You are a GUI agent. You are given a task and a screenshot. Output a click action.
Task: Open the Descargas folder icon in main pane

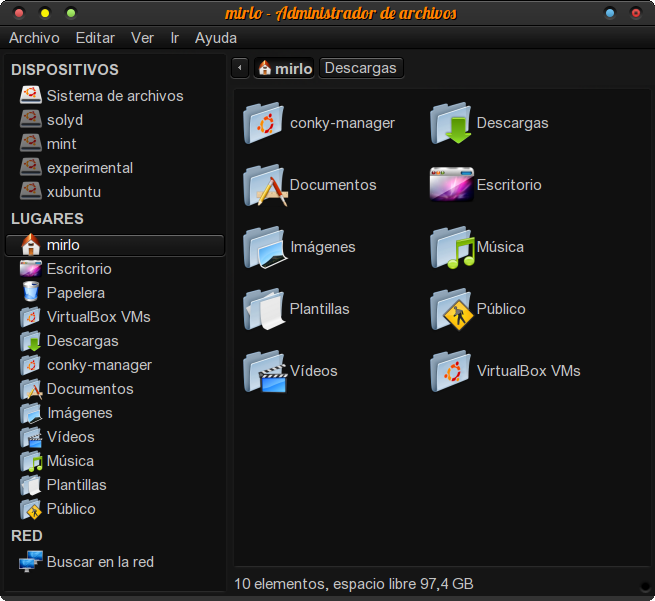(x=451, y=123)
